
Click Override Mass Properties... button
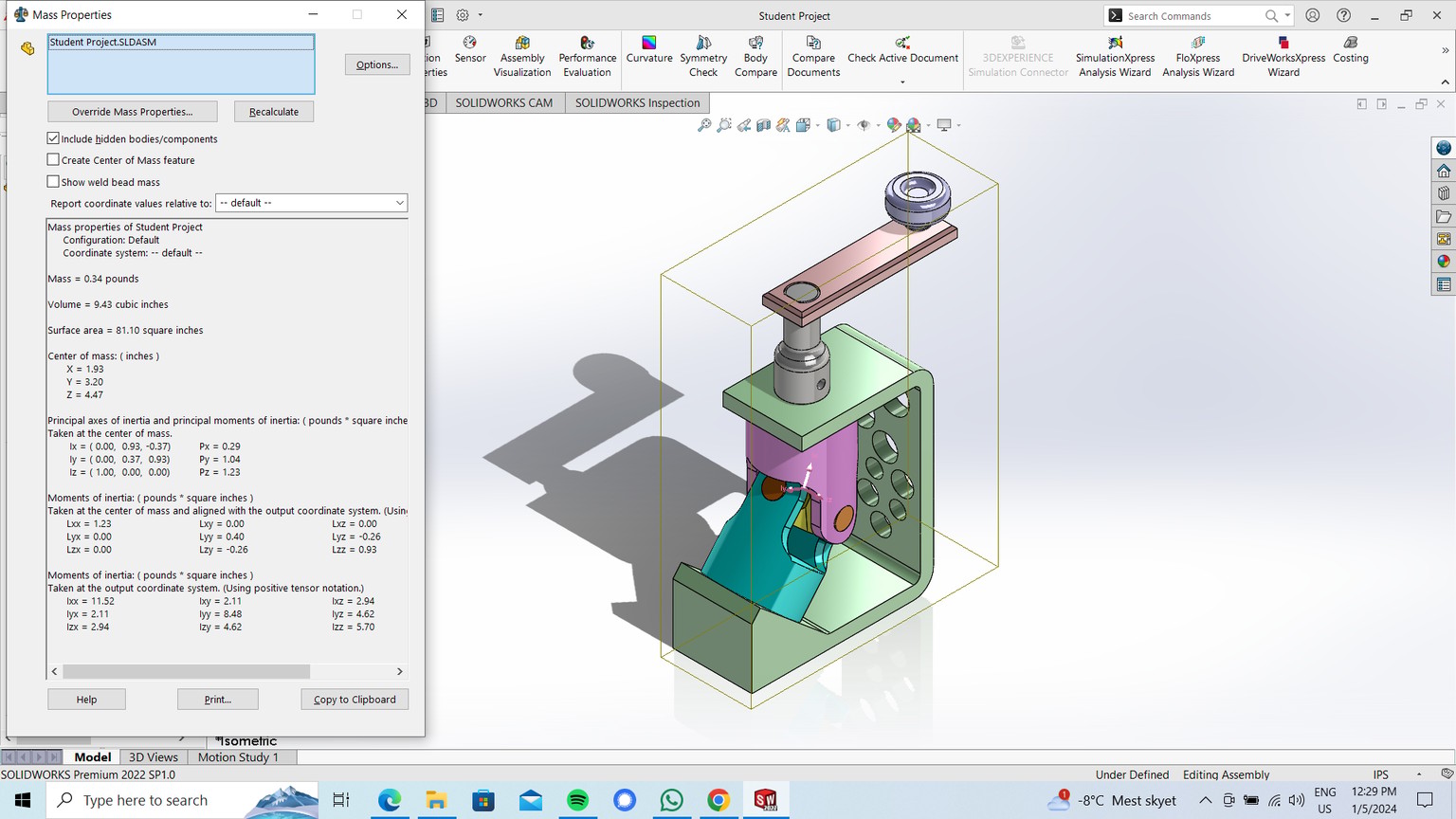[x=132, y=112]
